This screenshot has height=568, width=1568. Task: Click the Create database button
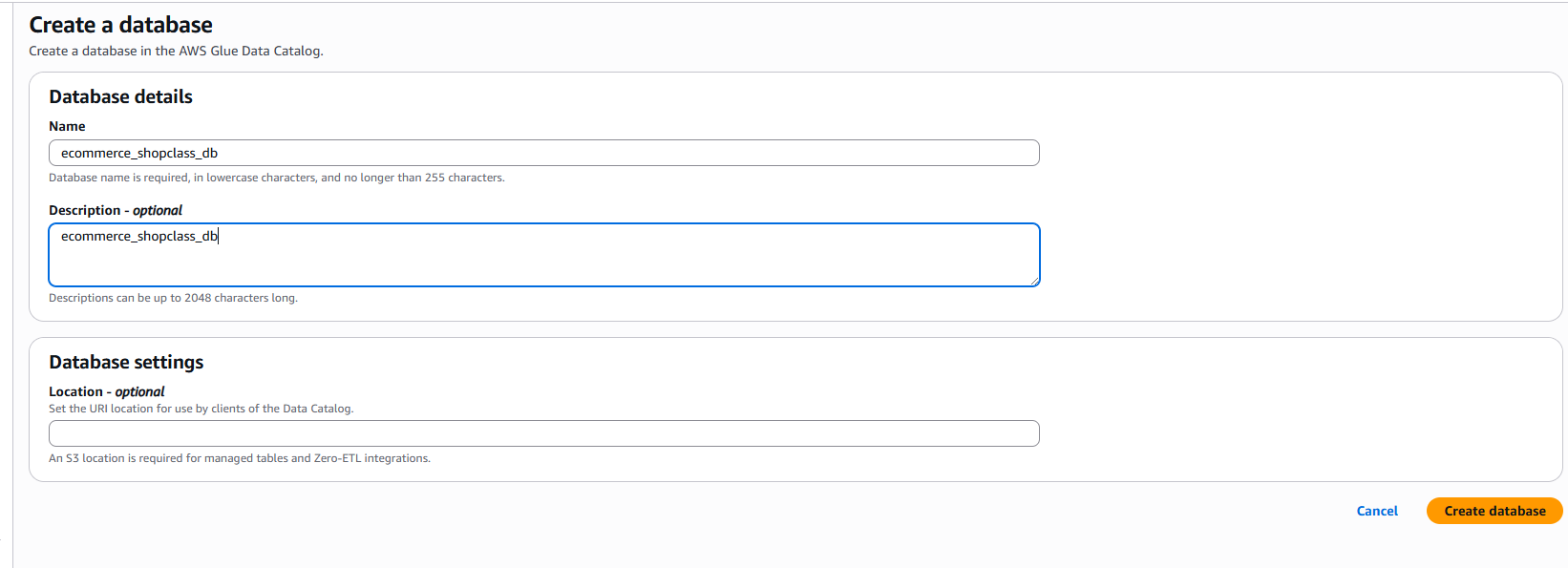[x=1494, y=511]
